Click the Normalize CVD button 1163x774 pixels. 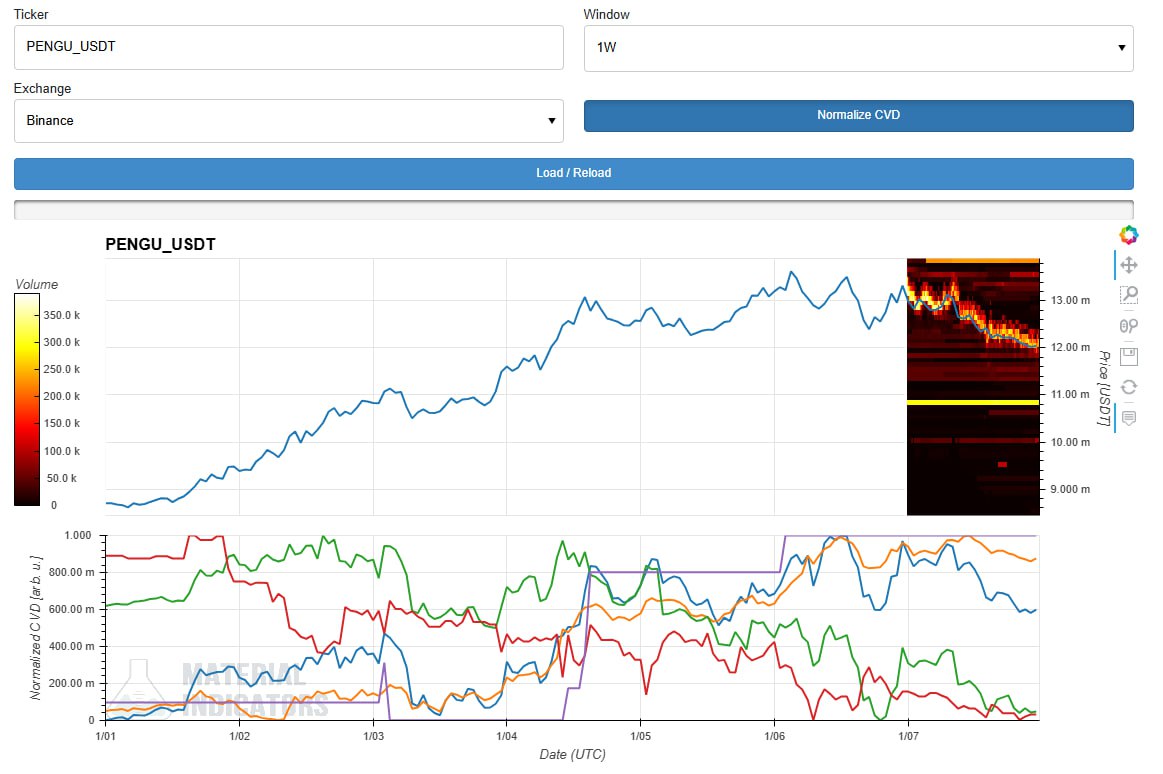coord(858,116)
